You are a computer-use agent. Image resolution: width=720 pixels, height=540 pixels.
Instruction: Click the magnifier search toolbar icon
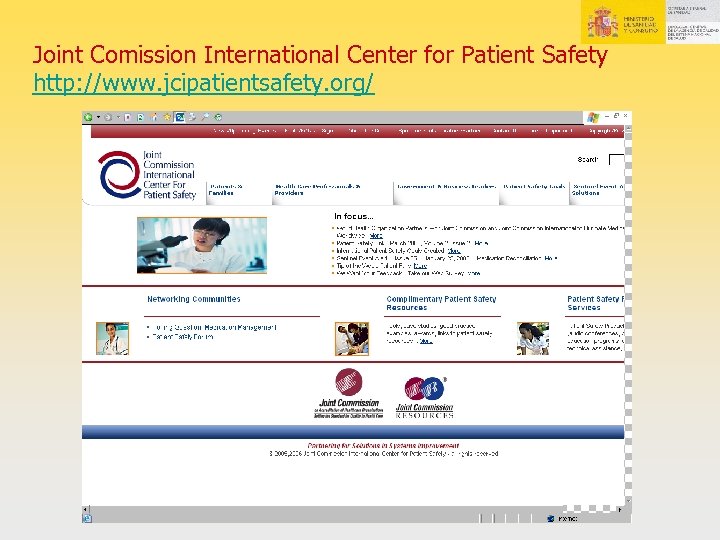[x=205, y=117]
